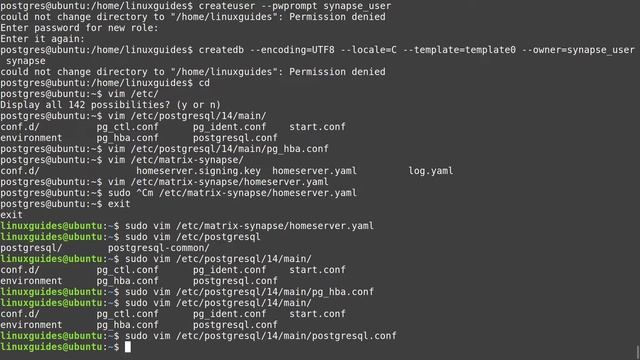Image resolution: width=640 pixels, height=360 pixels.
Task: Click the terminal cursor block at prompt
Action: click(128, 347)
